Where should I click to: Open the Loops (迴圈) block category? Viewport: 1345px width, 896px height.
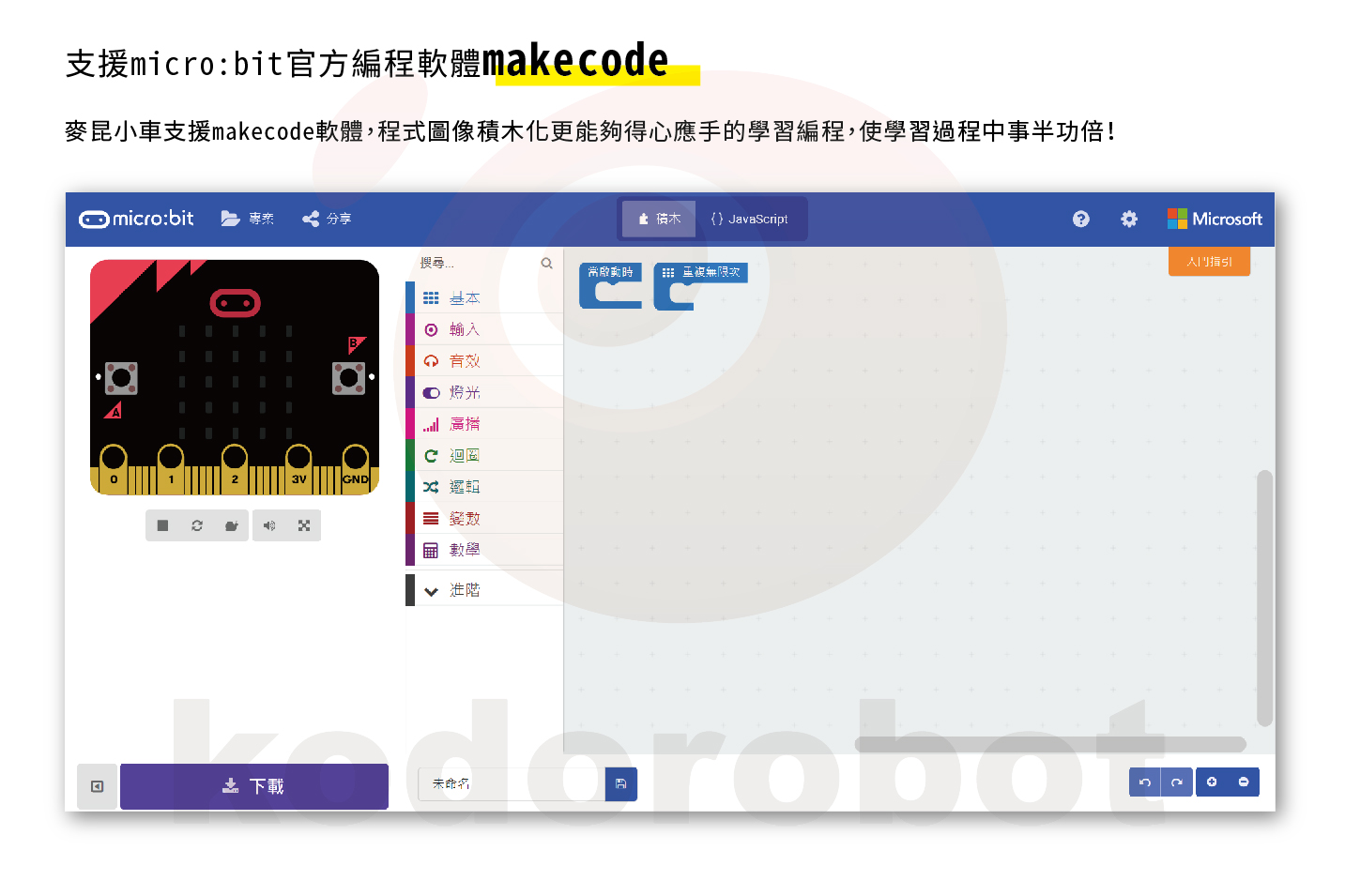coord(484,455)
